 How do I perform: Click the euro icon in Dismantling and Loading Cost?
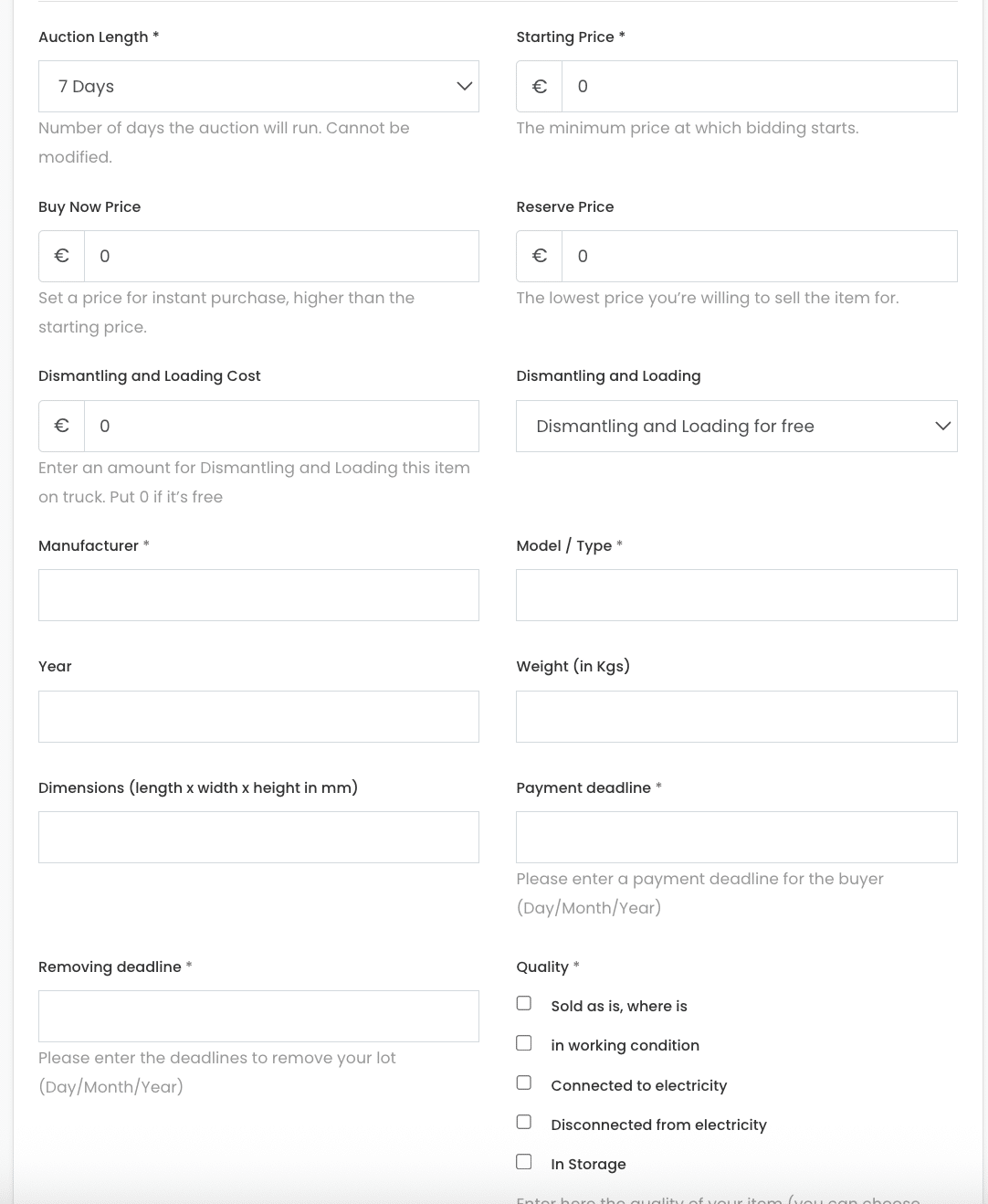coord(62,427)
